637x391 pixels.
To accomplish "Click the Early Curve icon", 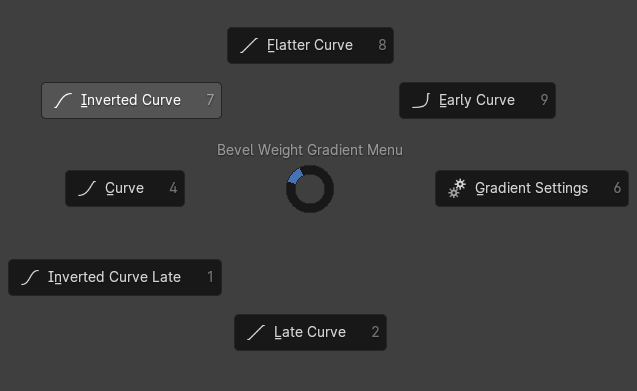I will coord(421,100).
